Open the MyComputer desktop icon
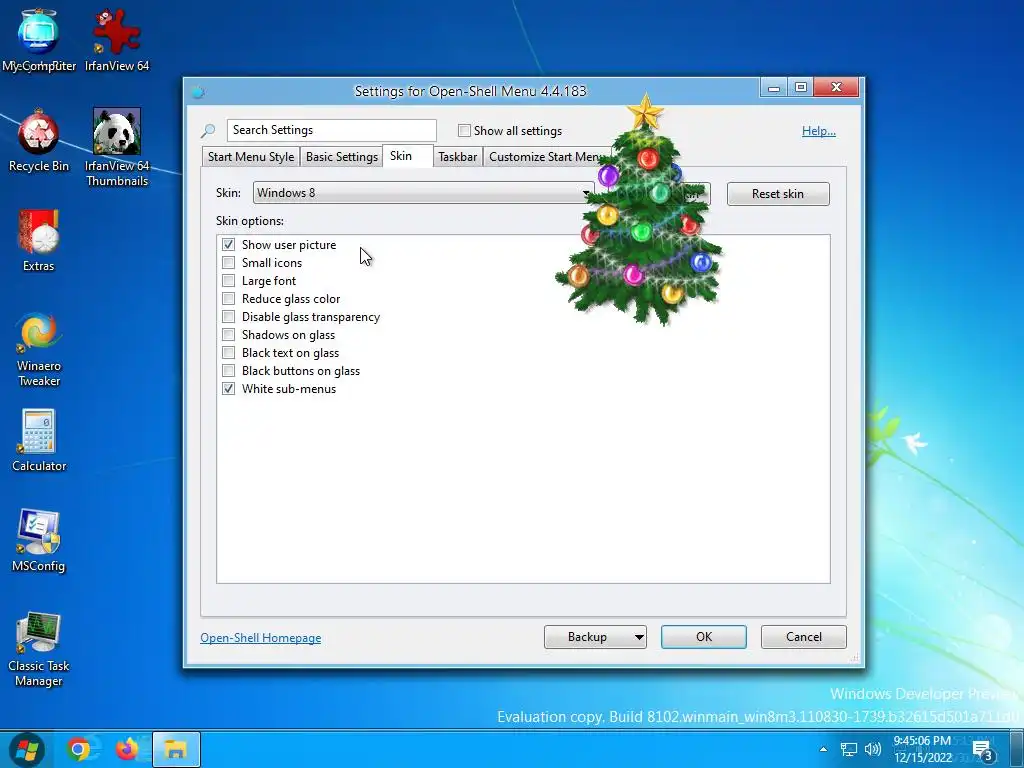 [x=39, y=40]
